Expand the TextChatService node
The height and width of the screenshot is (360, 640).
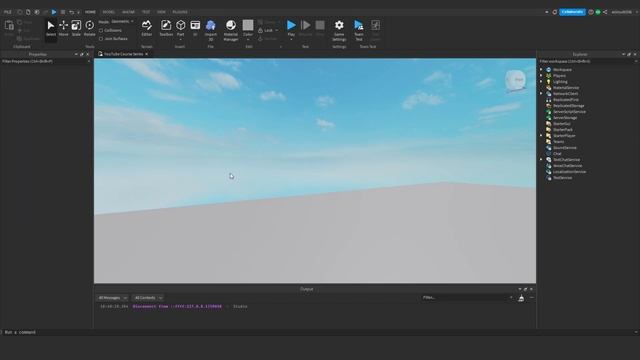(542, 160)
